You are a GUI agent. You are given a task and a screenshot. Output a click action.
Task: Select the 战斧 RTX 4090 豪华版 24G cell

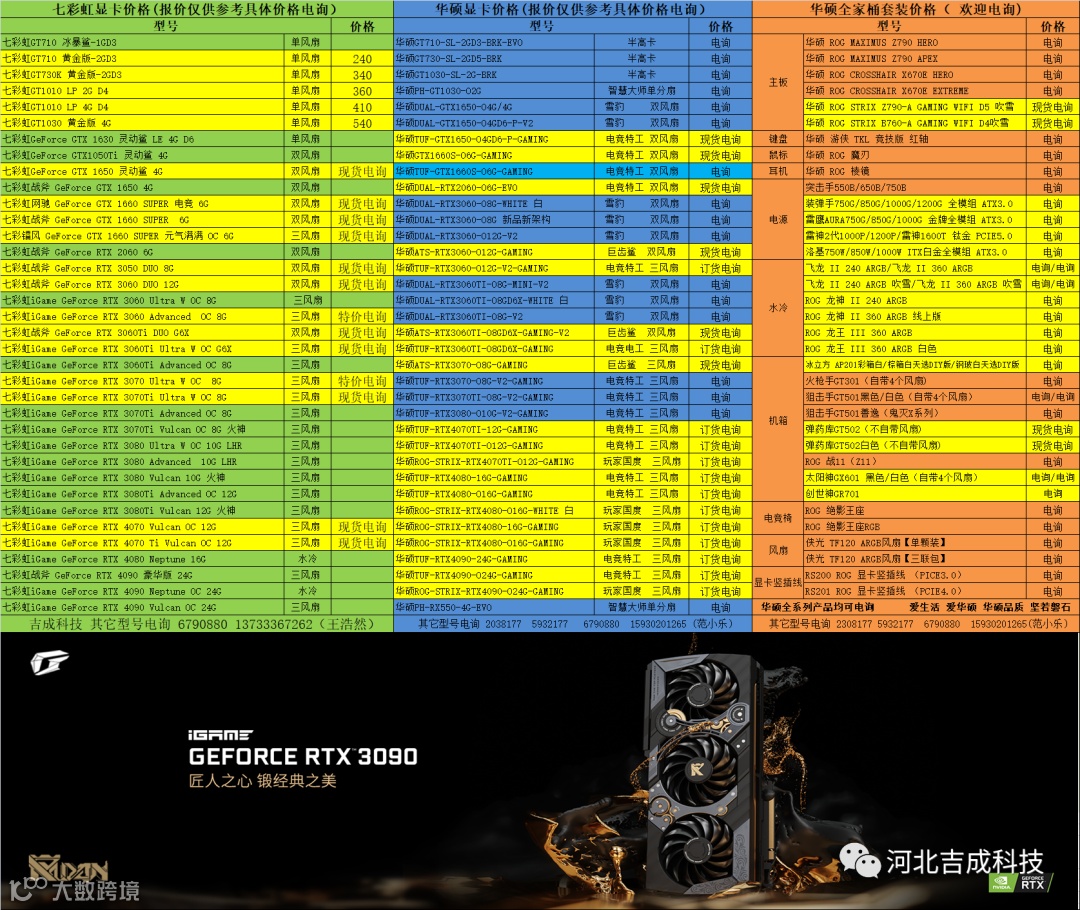coord(143,575)
